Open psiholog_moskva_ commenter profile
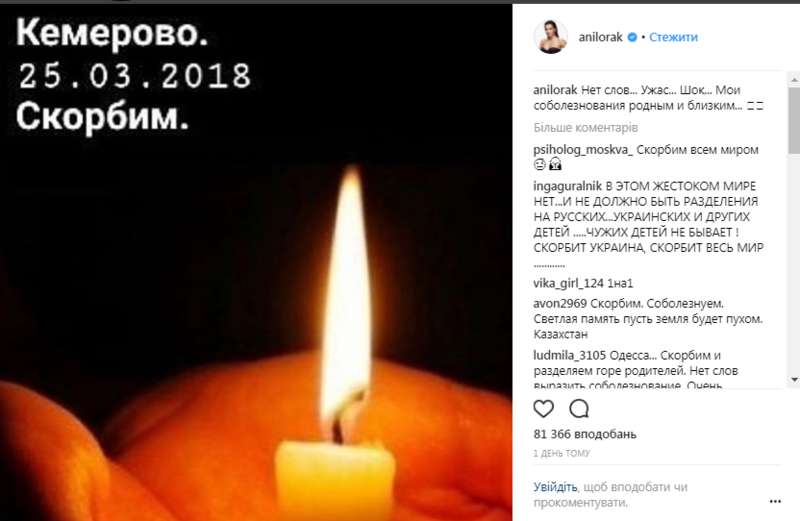 coord(583,150)
